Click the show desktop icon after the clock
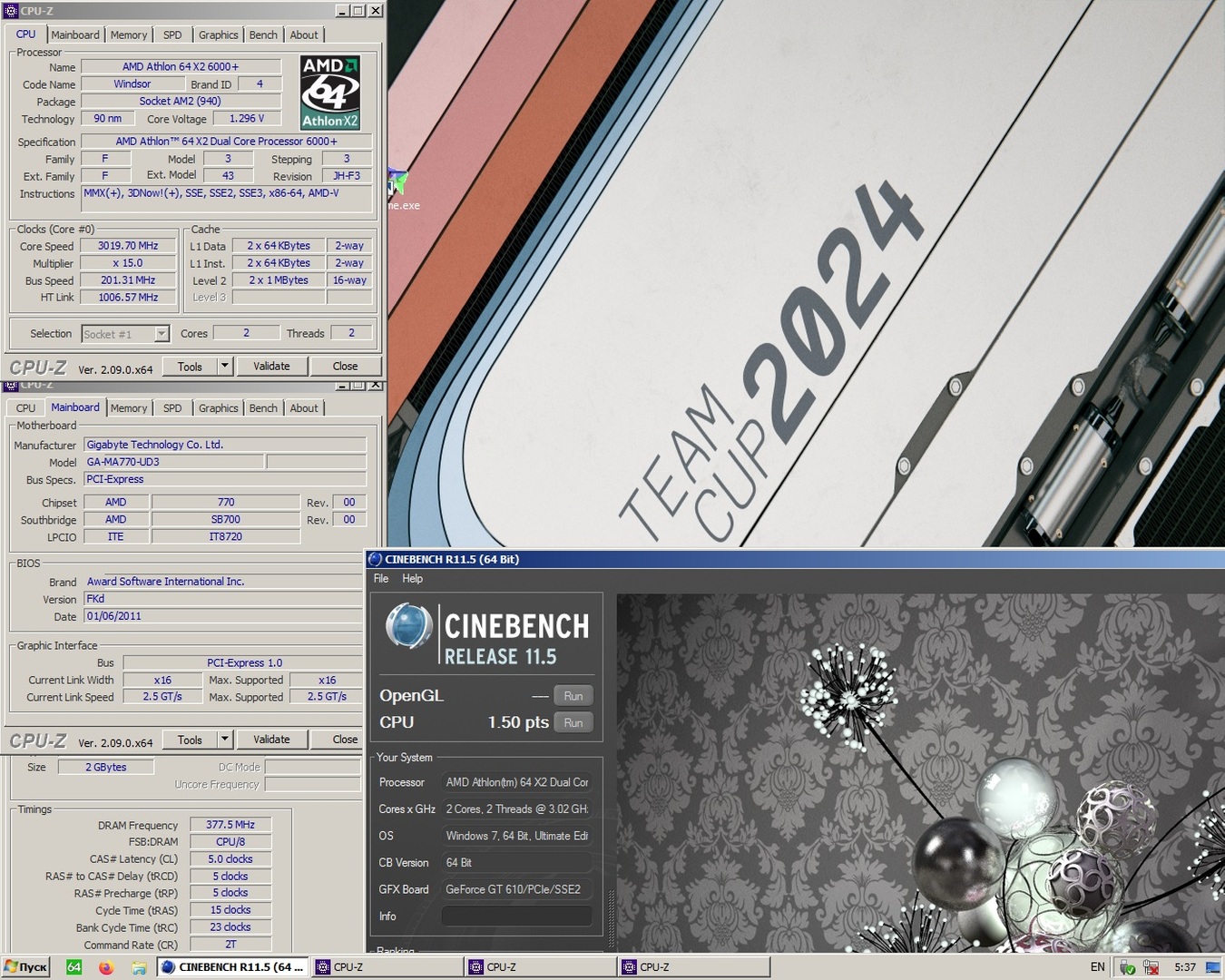 point(1212,967)
